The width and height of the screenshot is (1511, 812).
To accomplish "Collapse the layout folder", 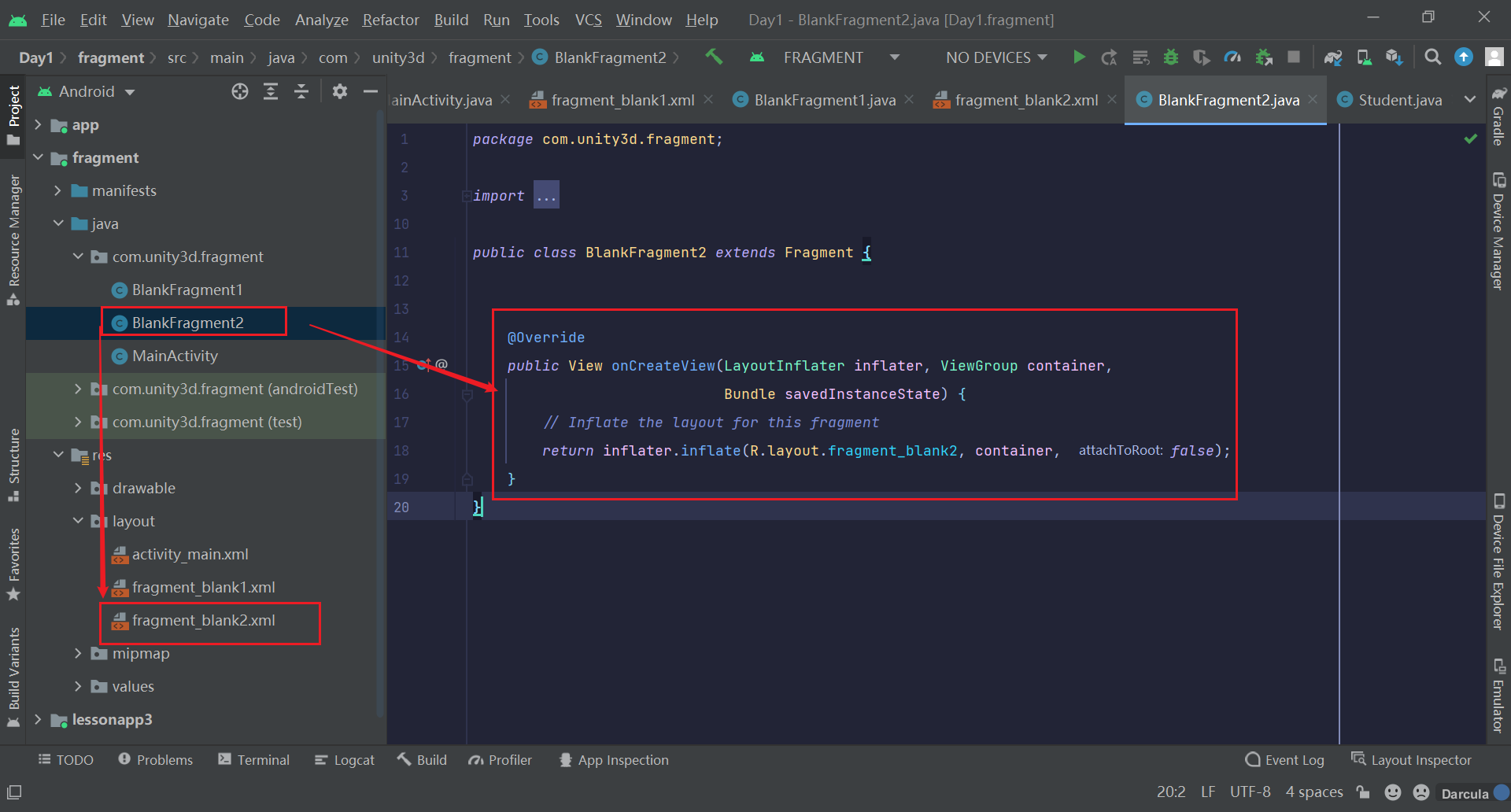I will 78,521.
